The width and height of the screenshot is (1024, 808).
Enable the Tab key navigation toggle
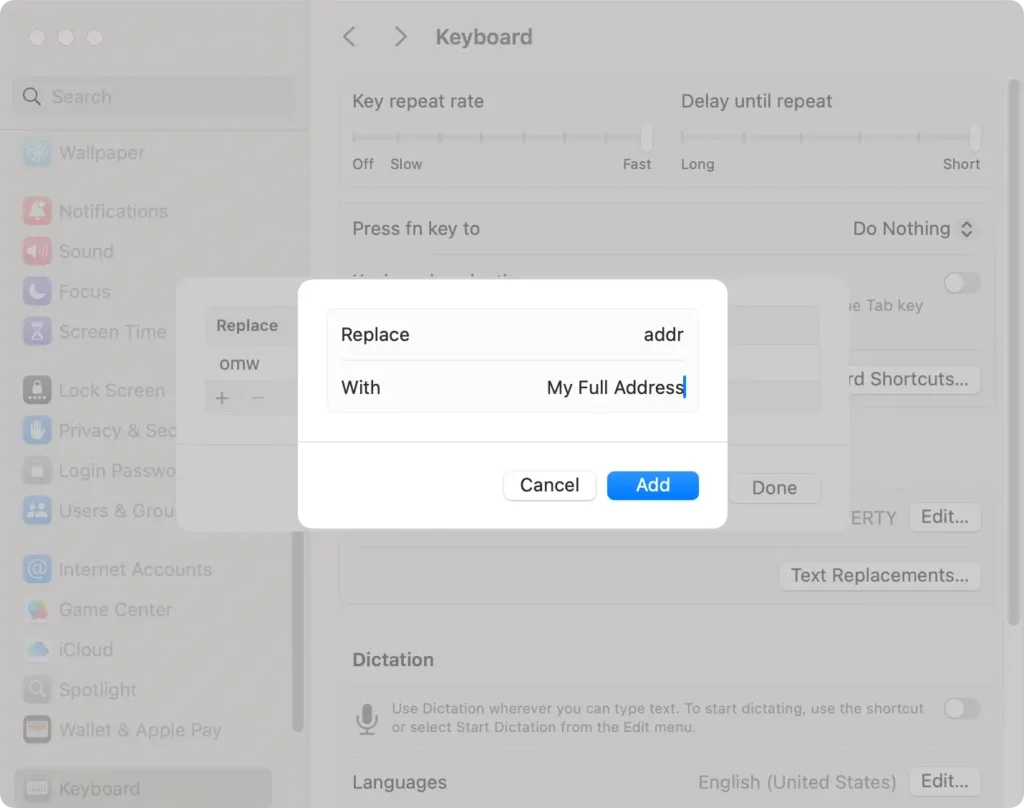click(x=962, y=283)
